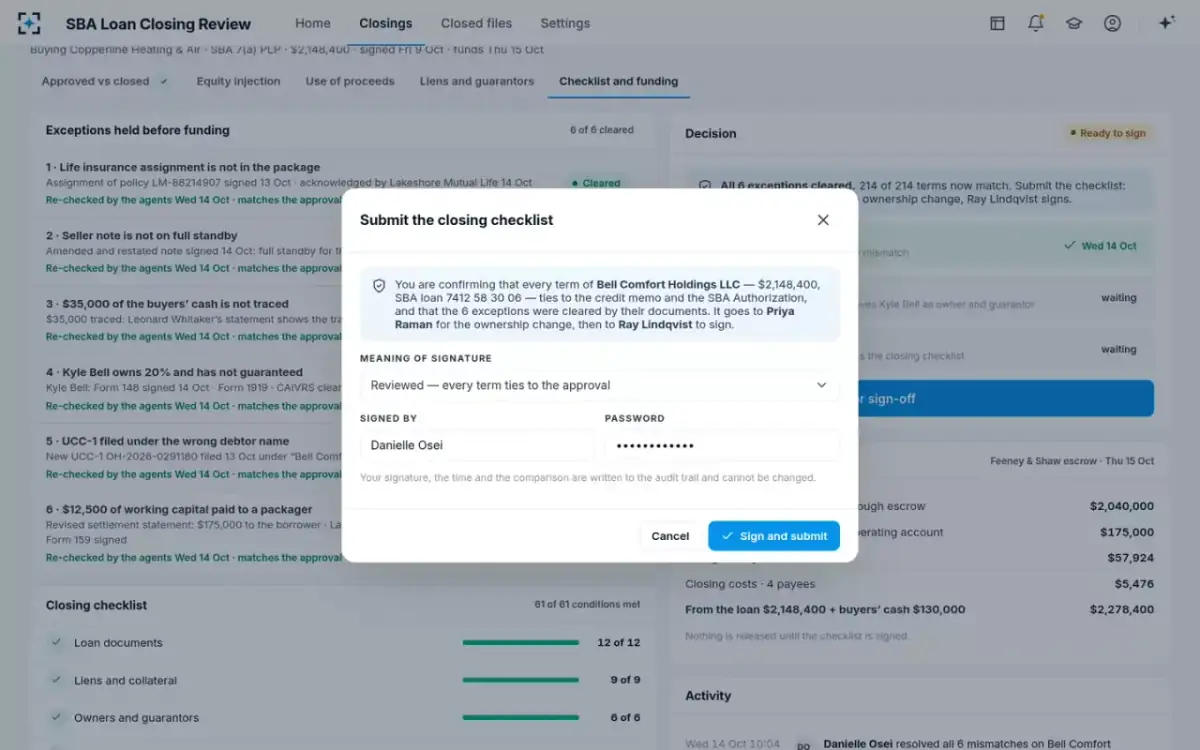Click the $175,000 amount

[x=1127, y=533]
